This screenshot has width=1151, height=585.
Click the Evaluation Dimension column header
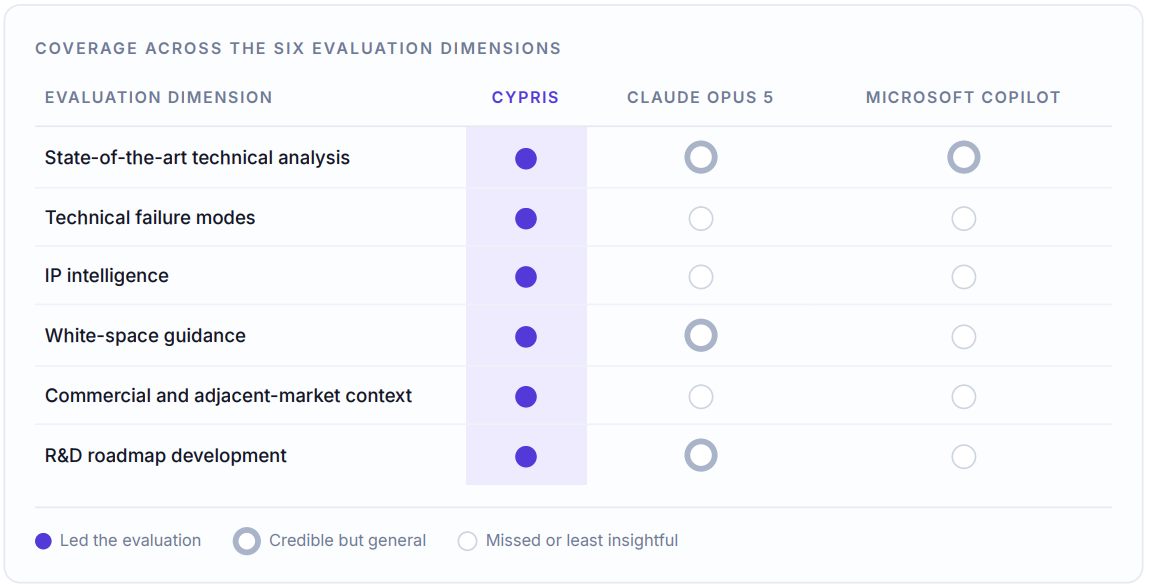pyautogui.click(x=159, y=98)
